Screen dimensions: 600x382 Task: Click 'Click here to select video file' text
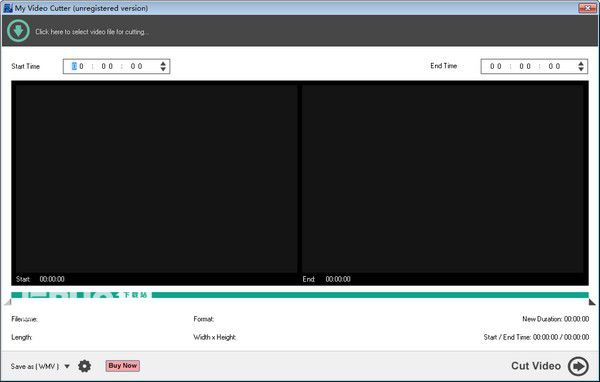click(x=92, y=32)
